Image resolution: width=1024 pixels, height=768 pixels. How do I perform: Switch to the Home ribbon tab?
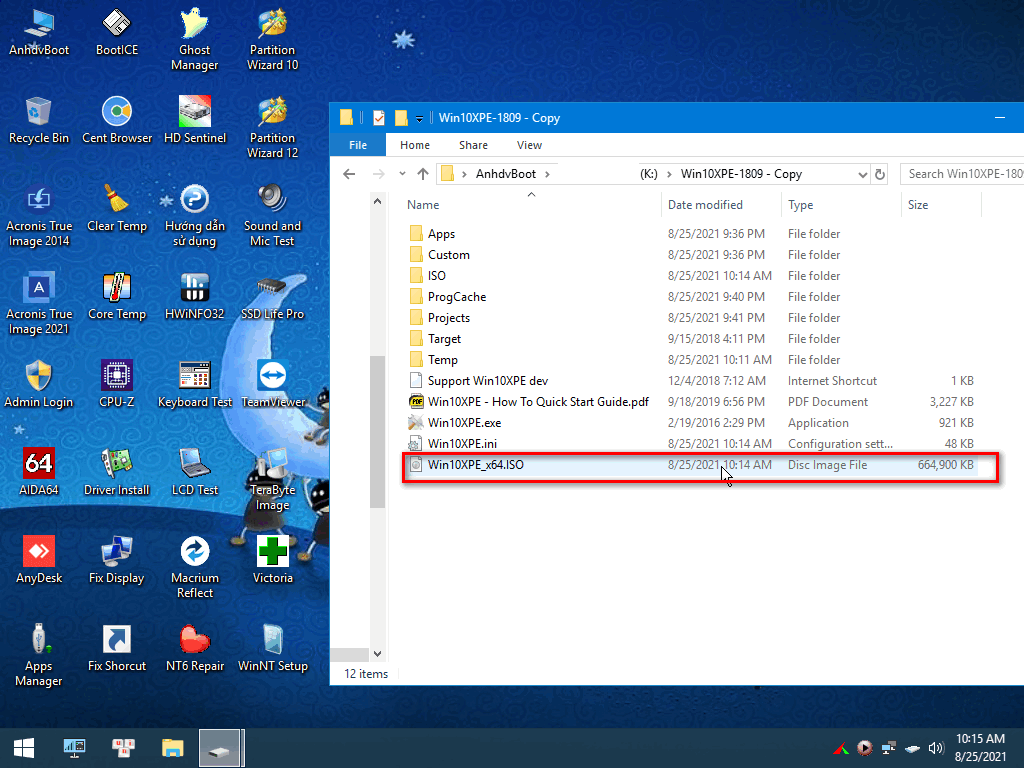(415, 145)
